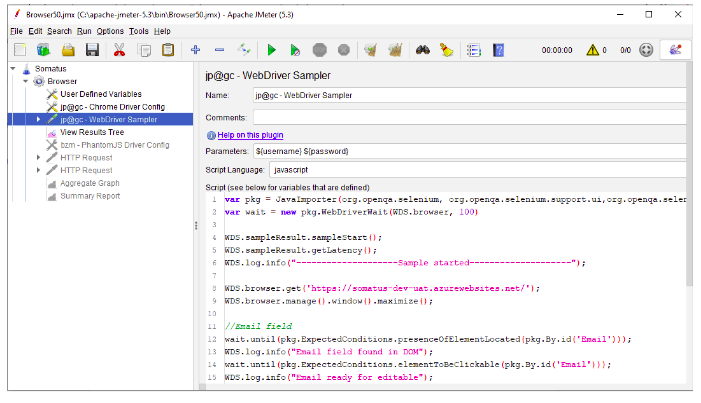Click script line with somatus URL
Viewport: 701px width, 403px height.
coord(382,288)
